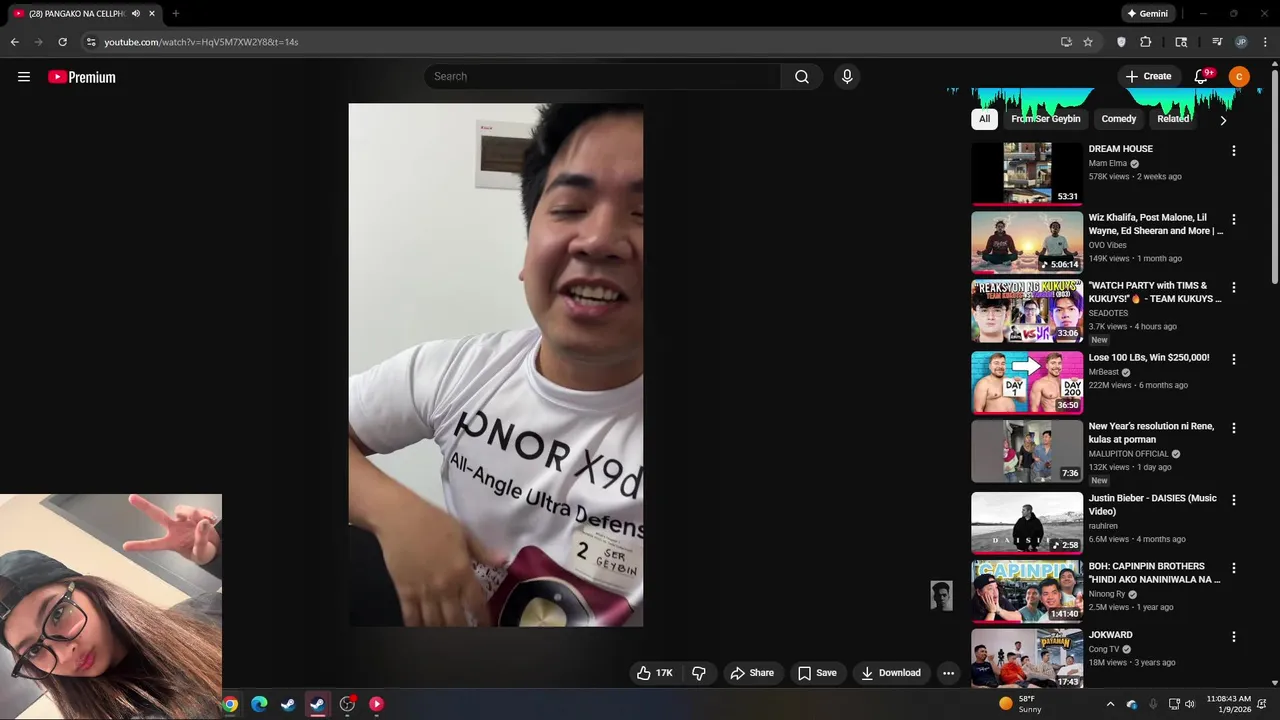The height and width of the screenshot is (720, 1280).
Task: Click the main video player
Action: [496, 365]
